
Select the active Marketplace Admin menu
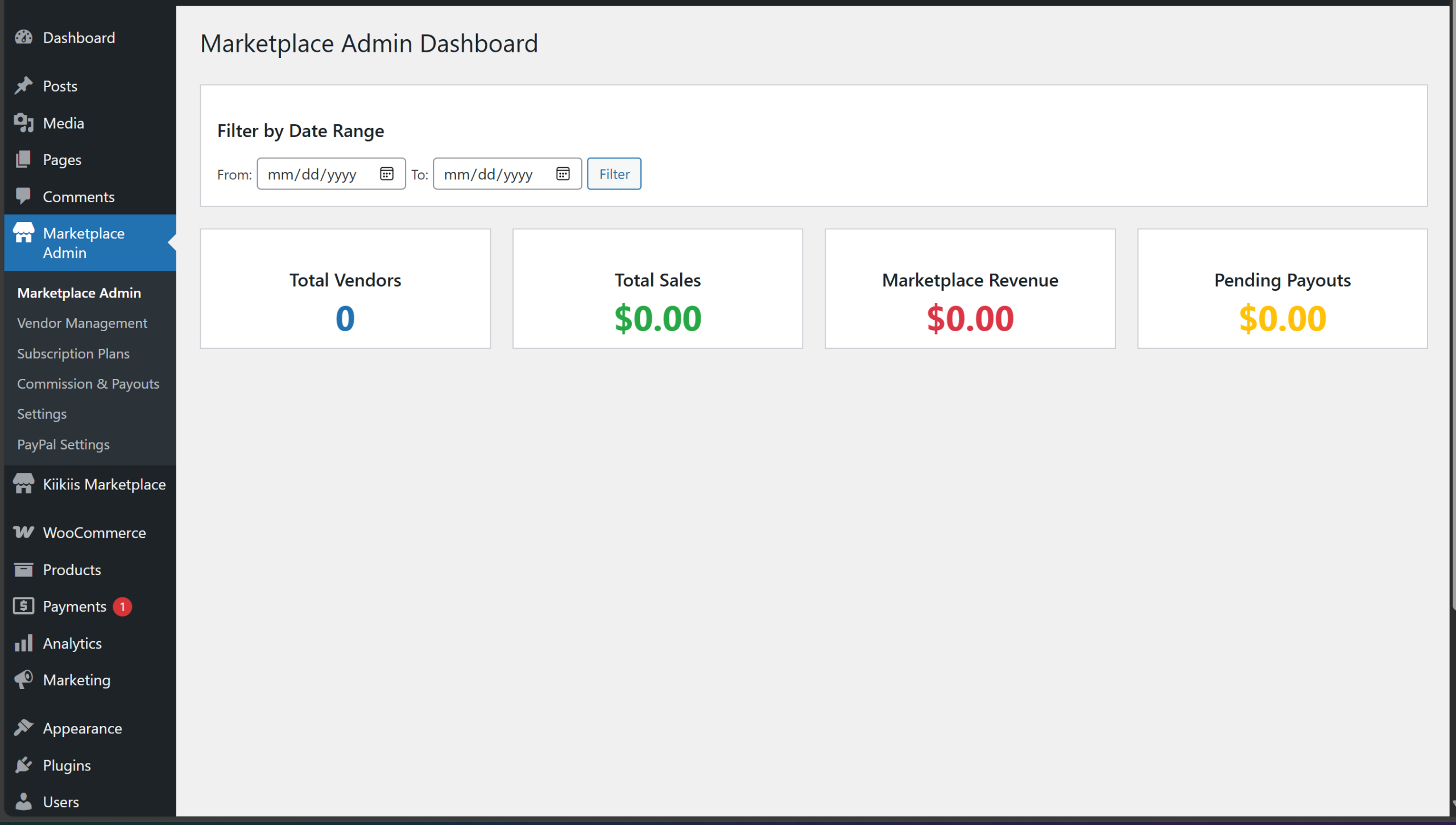click(x=90, y=243)
